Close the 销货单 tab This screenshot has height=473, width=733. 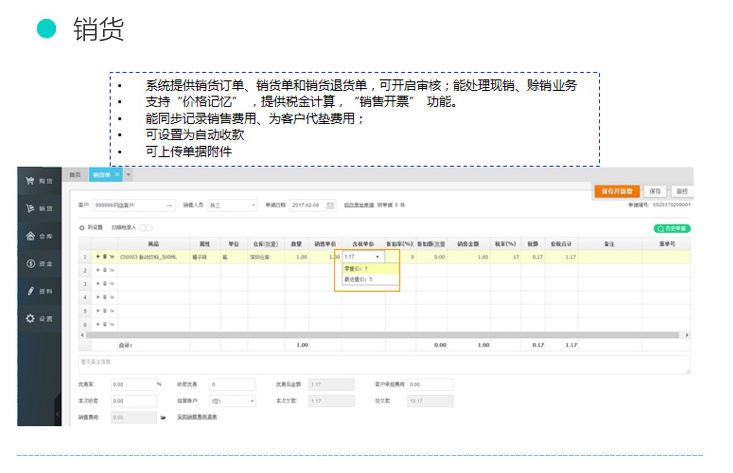117,175
